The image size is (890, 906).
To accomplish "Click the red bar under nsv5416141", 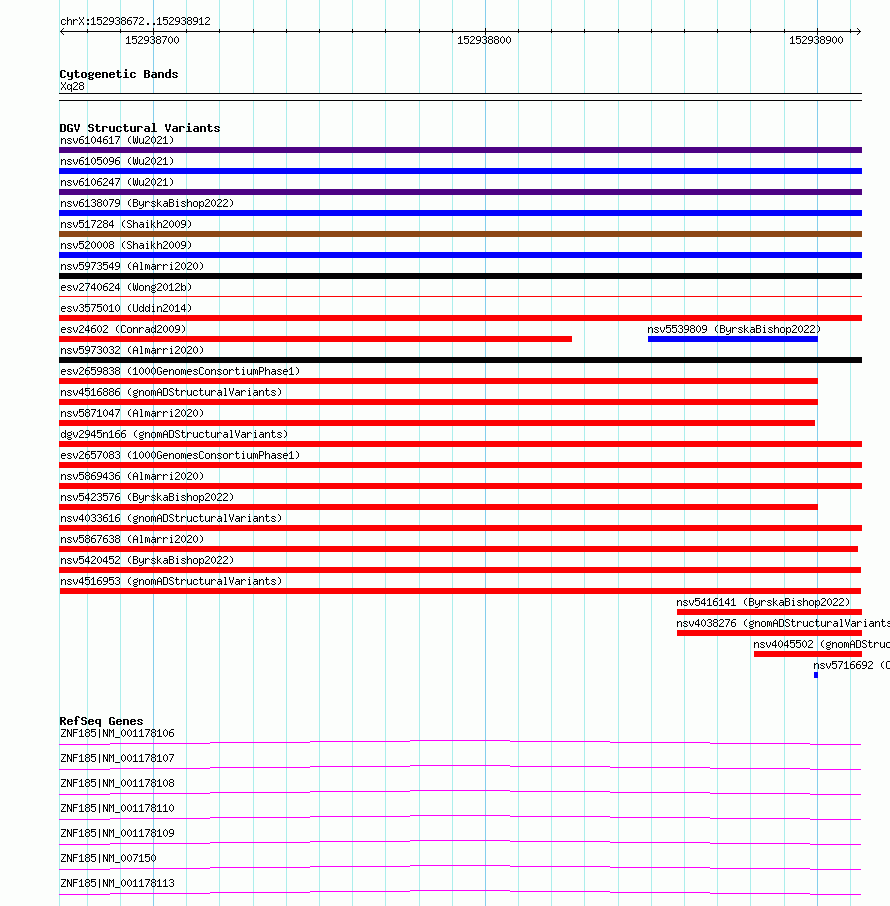I will point(769,612).
